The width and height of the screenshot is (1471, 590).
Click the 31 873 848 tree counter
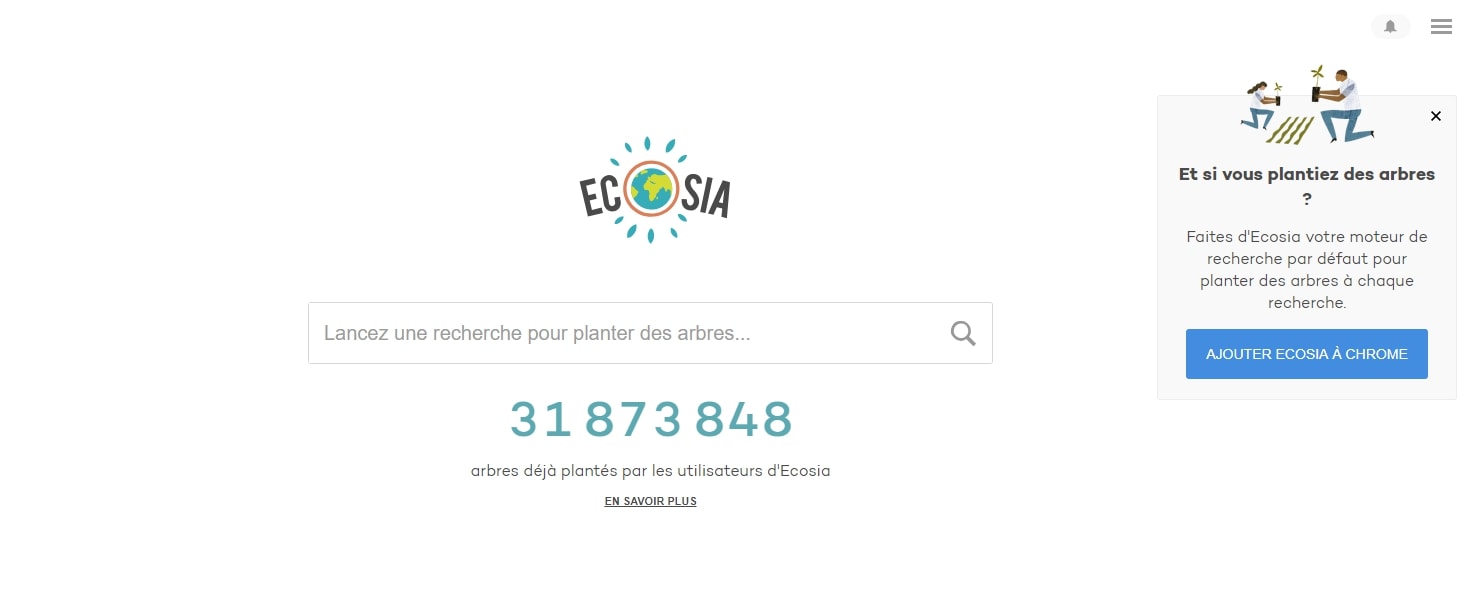pyautogui.click(x=651, y=419)
